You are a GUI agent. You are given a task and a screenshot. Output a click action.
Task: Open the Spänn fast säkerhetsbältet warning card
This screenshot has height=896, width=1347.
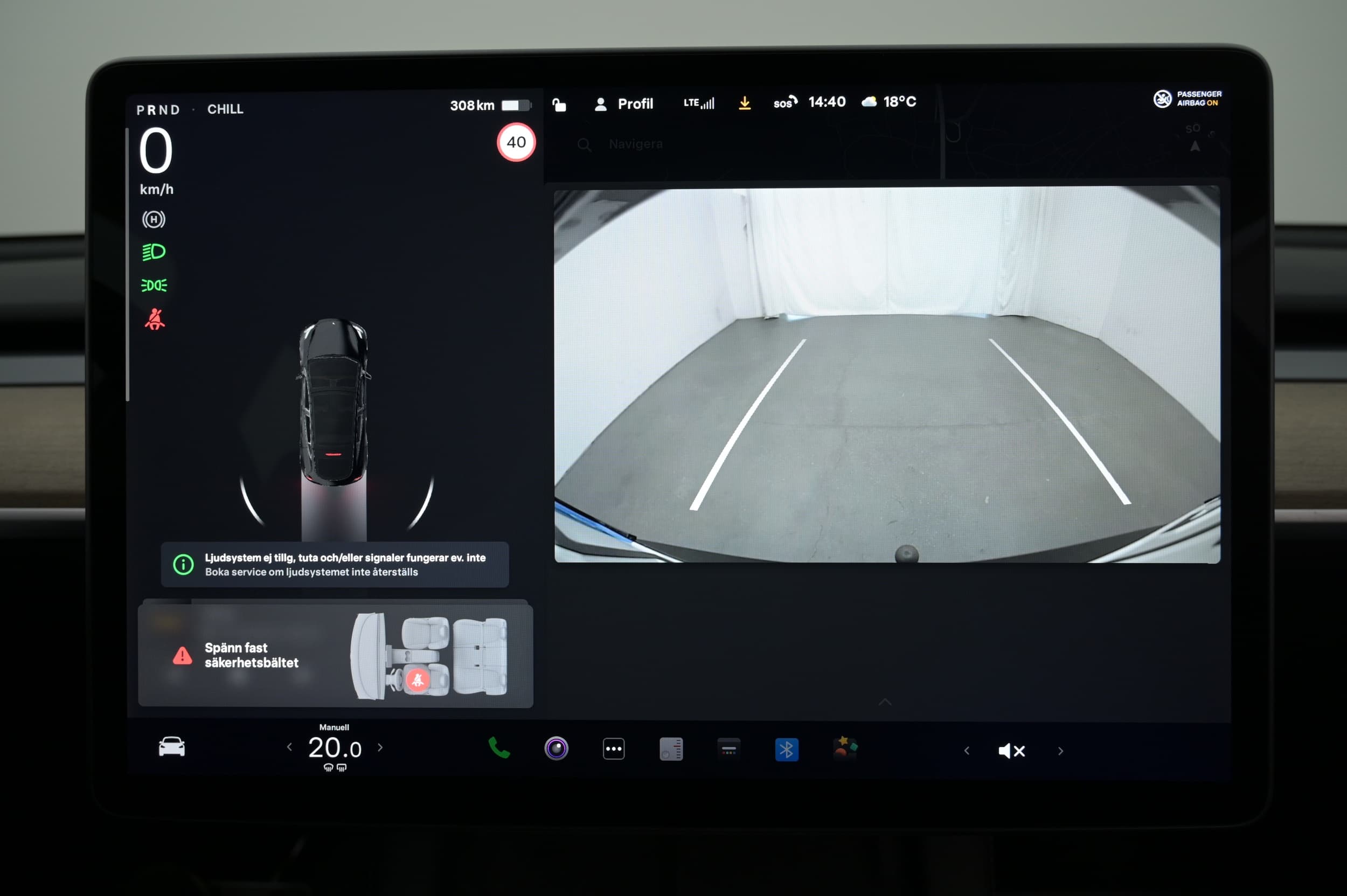click(x=336, y=656)
